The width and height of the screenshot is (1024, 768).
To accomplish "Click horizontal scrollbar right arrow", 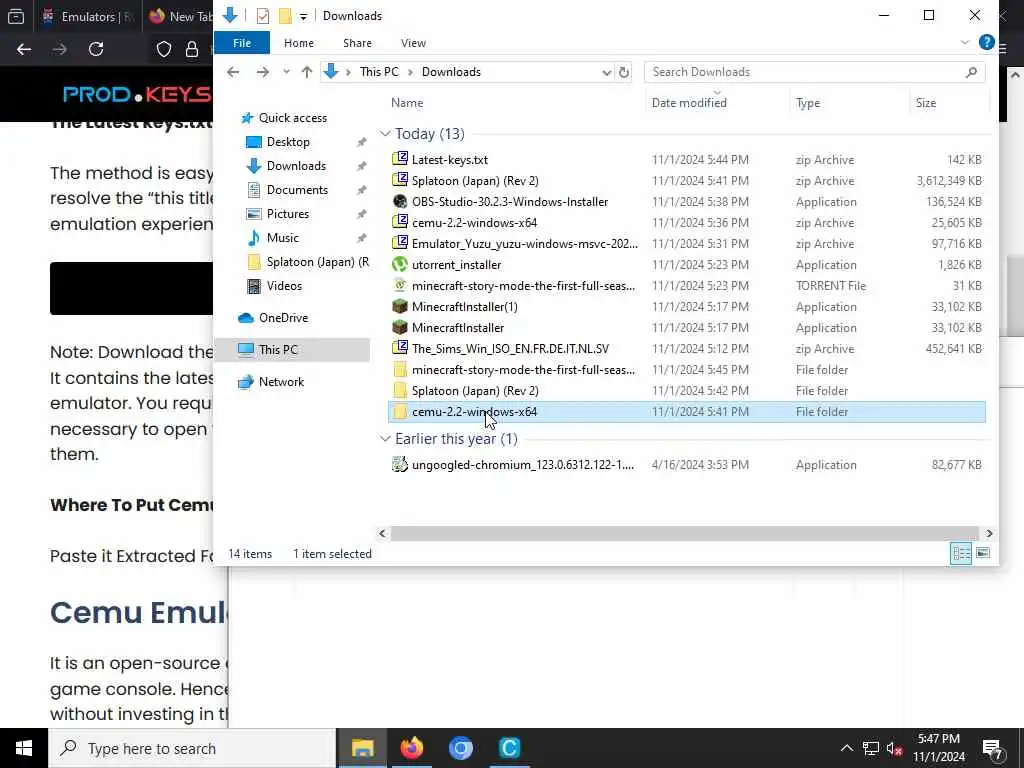I will pyautogui.click(x=989, y=534).
